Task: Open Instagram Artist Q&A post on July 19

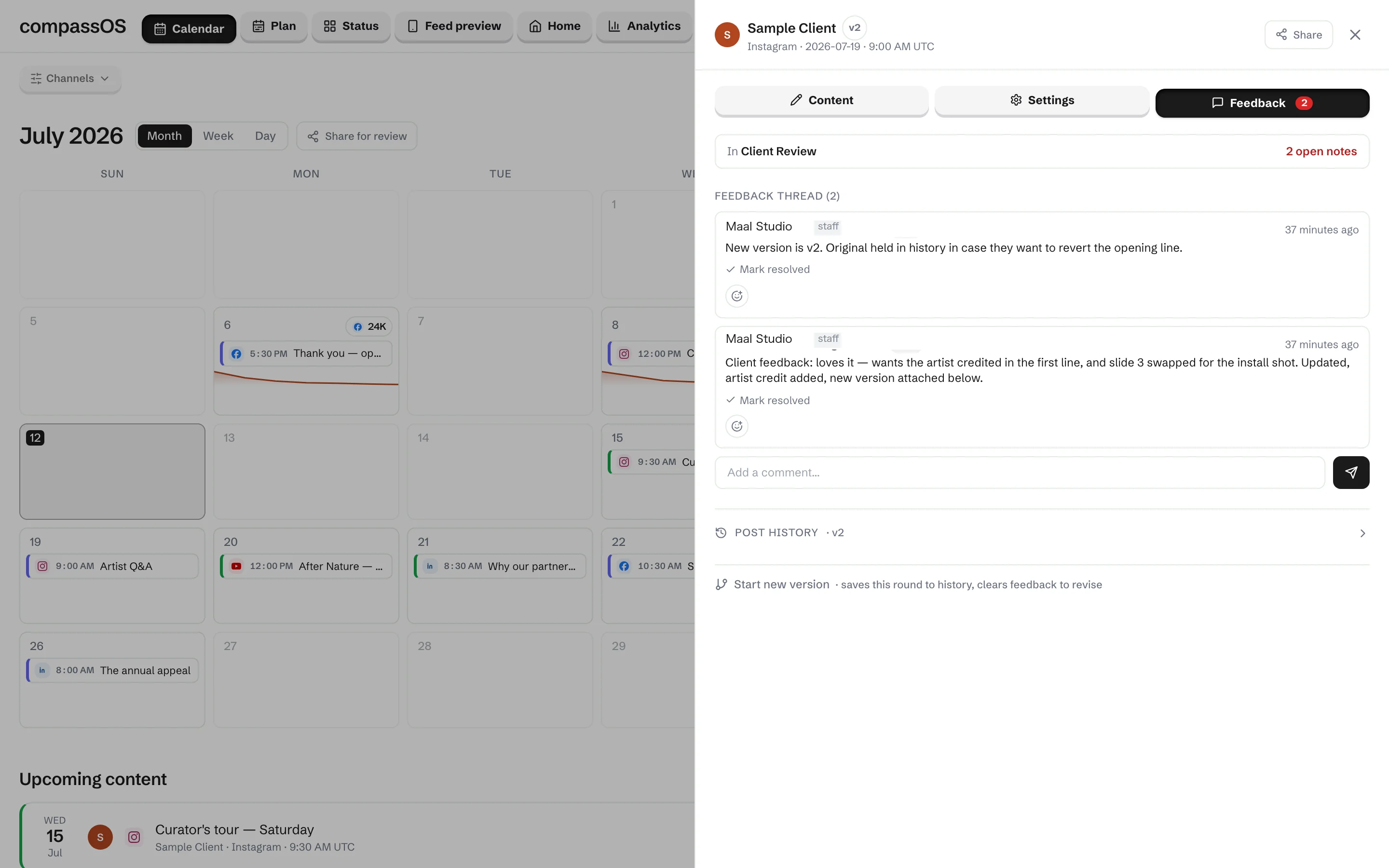Action: 112,566
